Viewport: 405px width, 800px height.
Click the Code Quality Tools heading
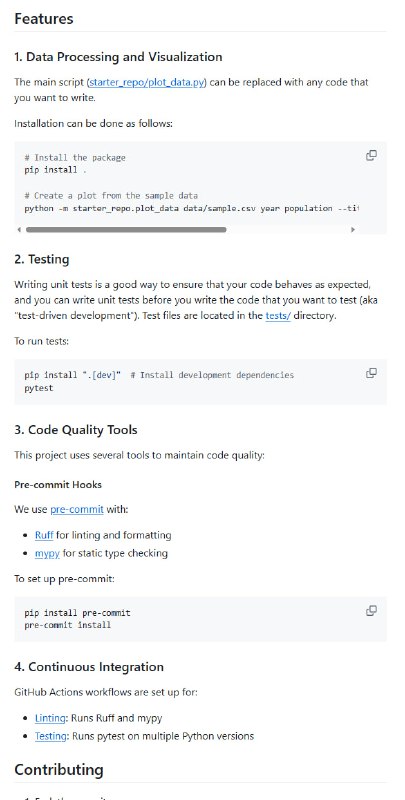click(76, 430)
